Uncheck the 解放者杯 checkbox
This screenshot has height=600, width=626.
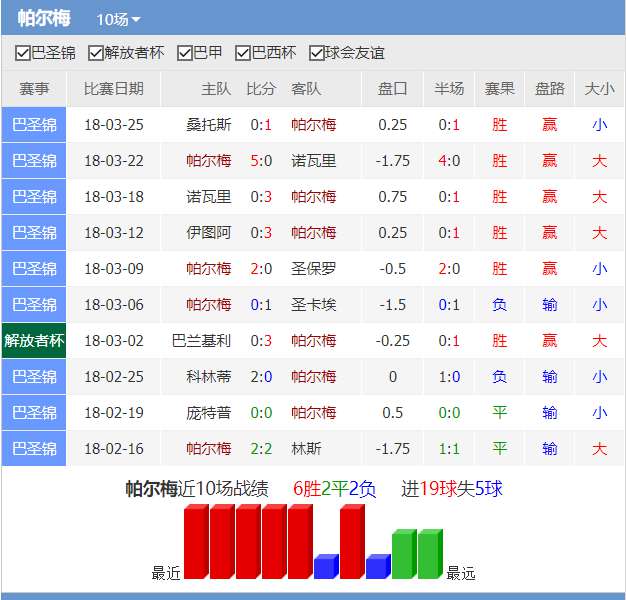coord(96,53)
